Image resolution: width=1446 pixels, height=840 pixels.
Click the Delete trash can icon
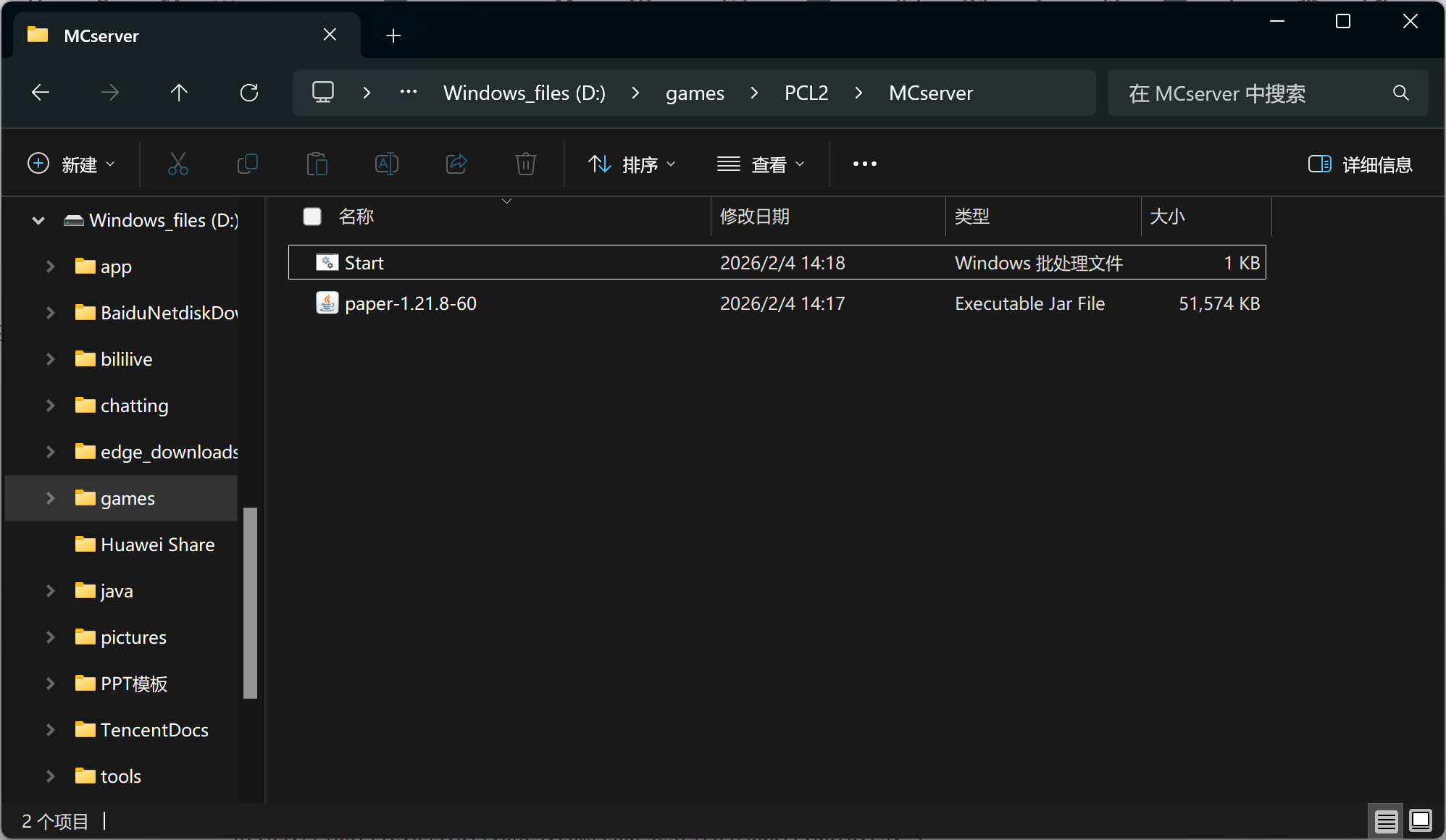point(525,164)
